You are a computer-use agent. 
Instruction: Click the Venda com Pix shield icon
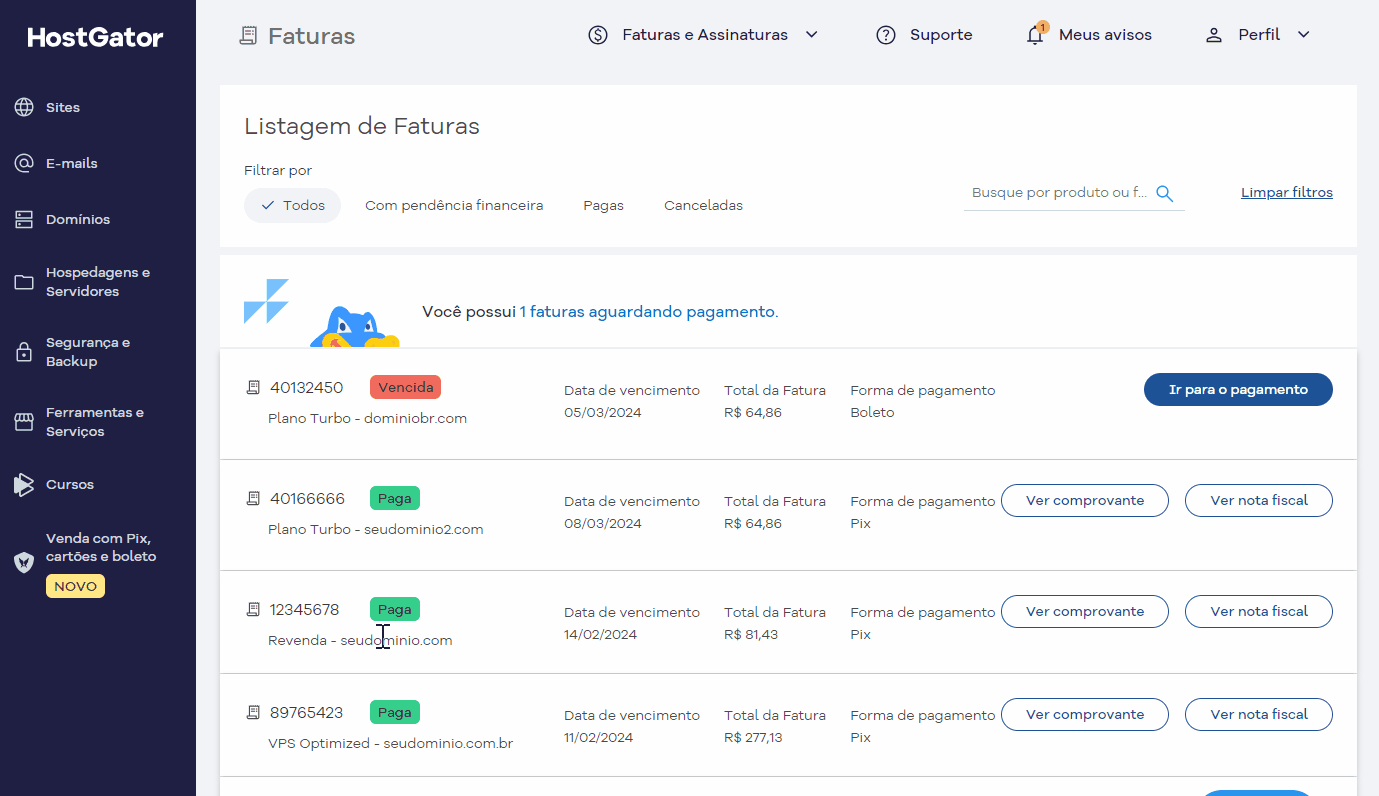(x=24, y=562)
